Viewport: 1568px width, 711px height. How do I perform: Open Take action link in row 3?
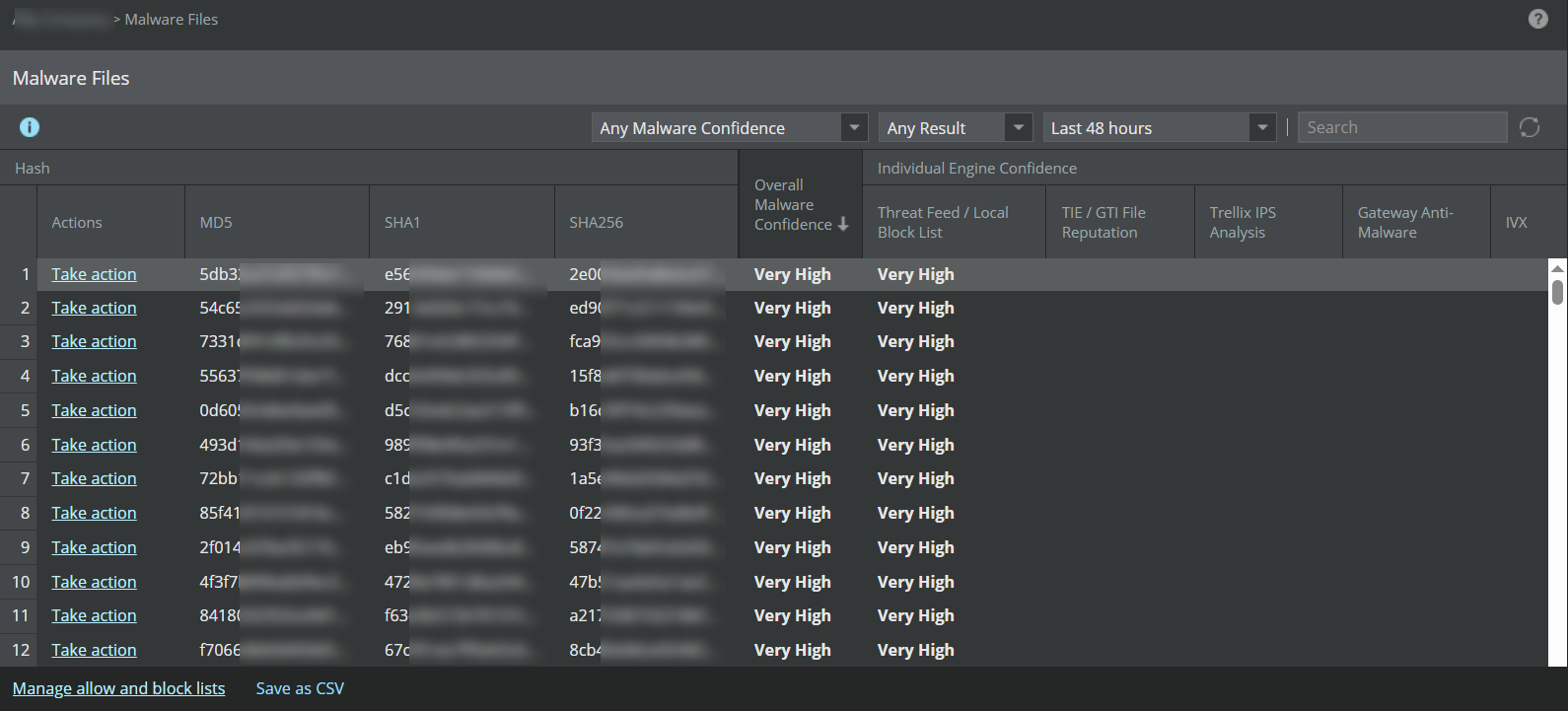94,341
